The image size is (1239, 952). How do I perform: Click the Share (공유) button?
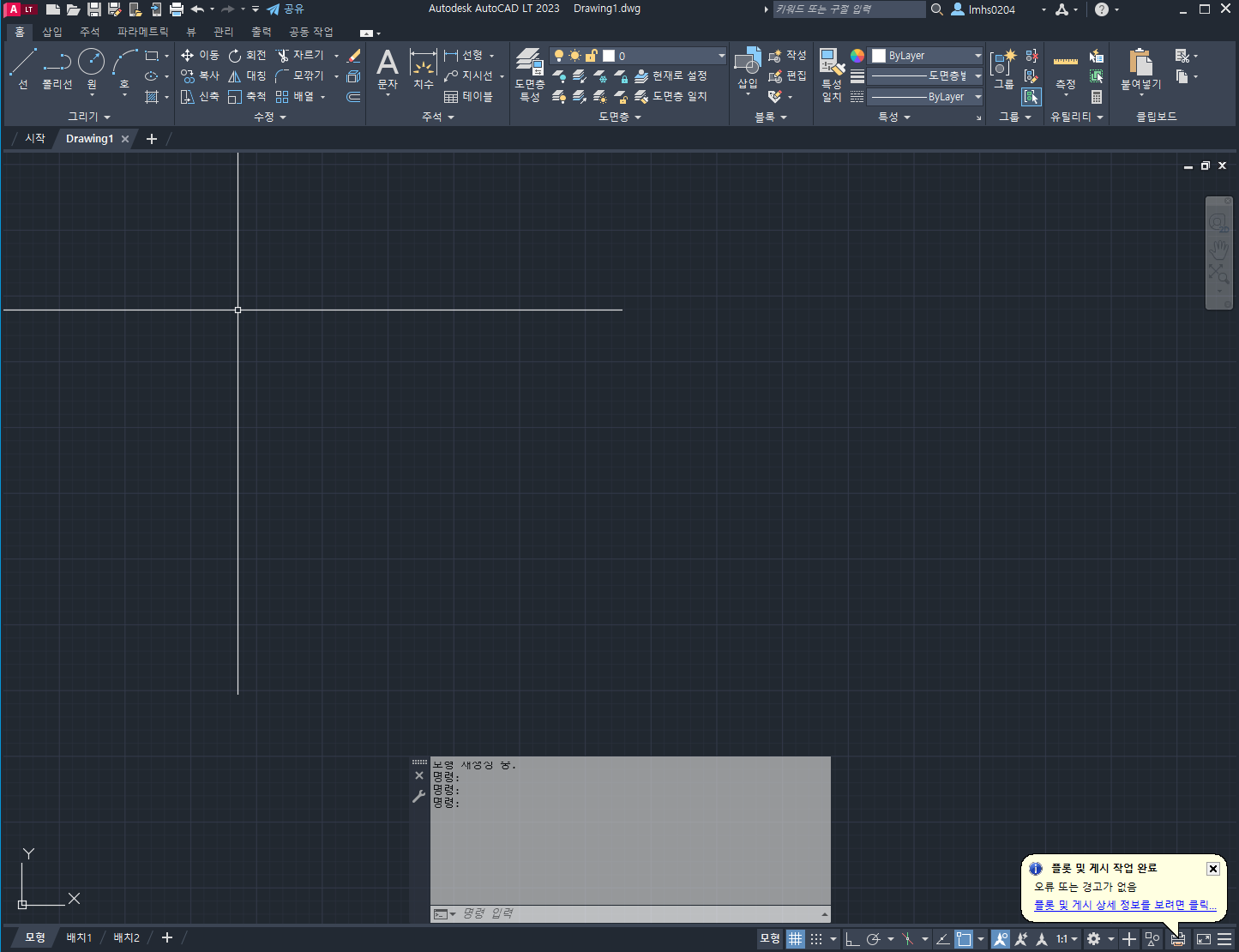pos(286,9)
